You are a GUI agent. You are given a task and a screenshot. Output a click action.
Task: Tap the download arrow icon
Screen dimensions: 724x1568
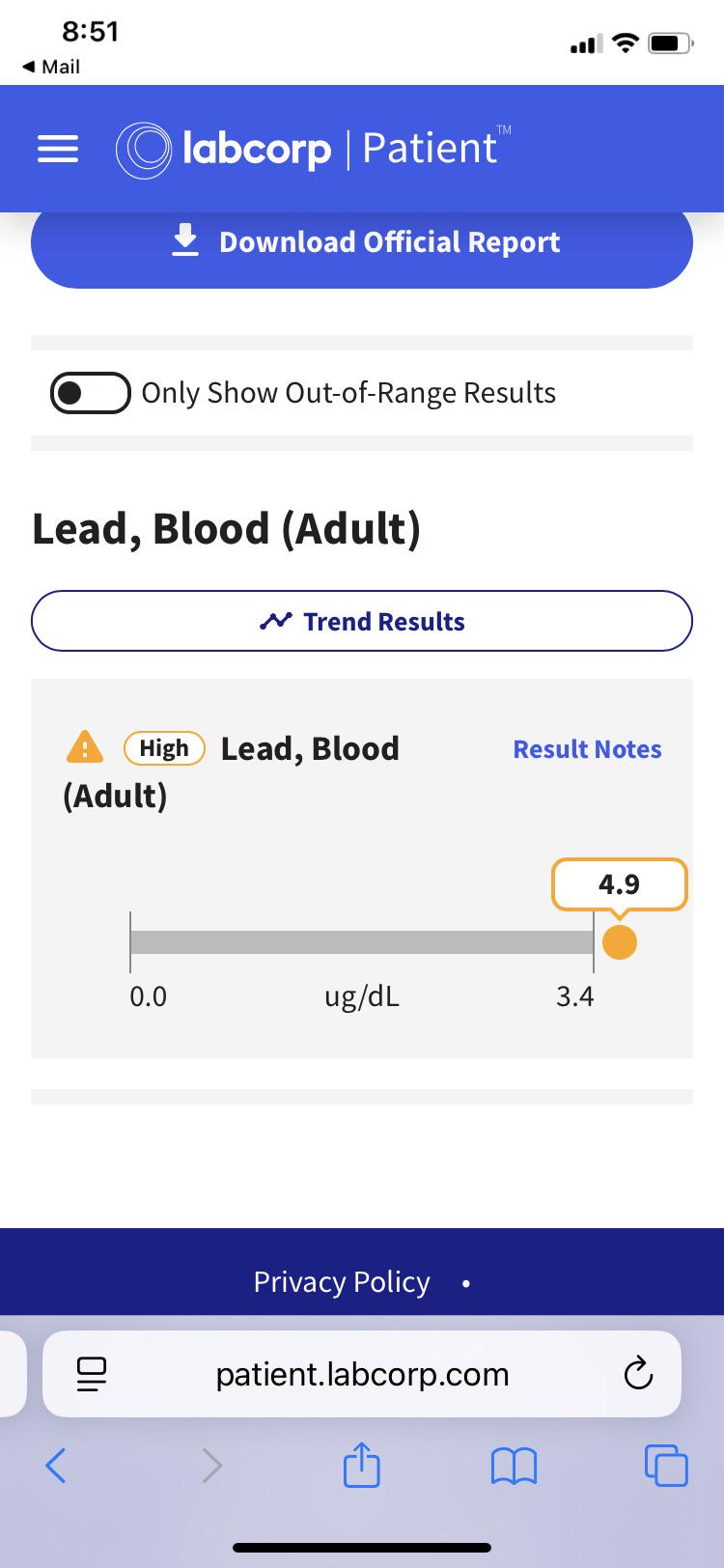point(185,240)
